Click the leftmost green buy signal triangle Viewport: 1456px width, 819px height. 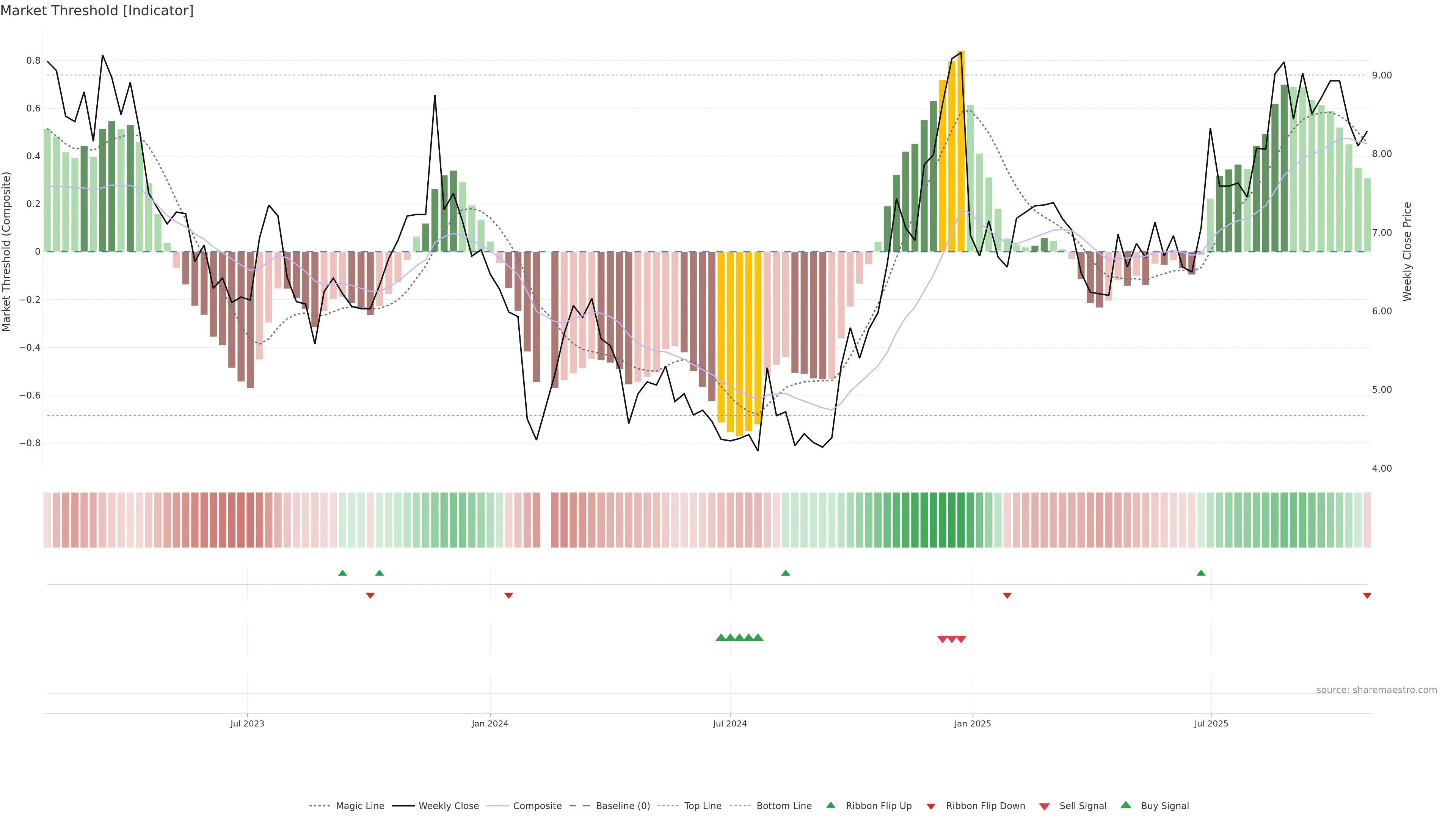[x=721, y=637]
